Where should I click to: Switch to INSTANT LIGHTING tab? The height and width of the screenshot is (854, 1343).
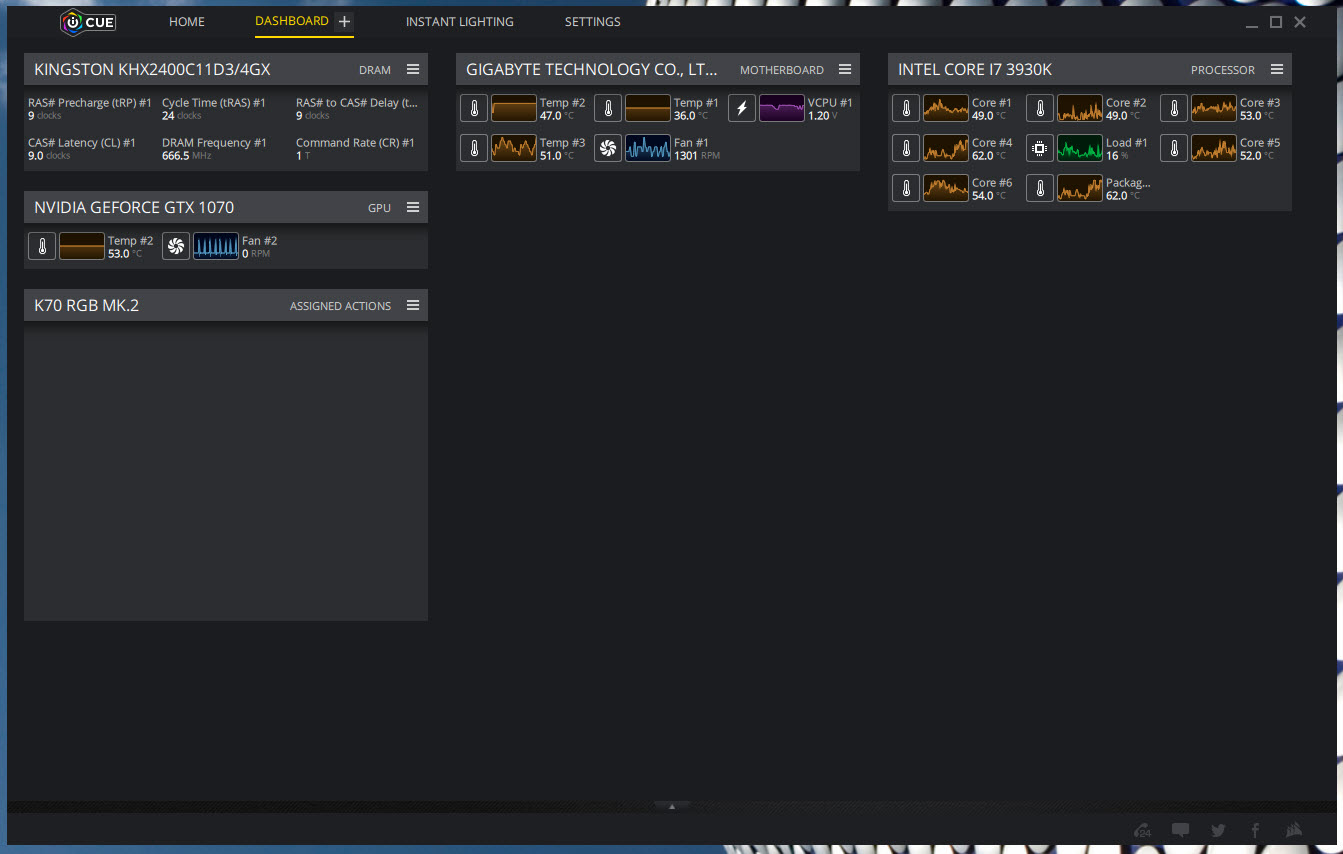pyautogui.click(x=460, y=22)
